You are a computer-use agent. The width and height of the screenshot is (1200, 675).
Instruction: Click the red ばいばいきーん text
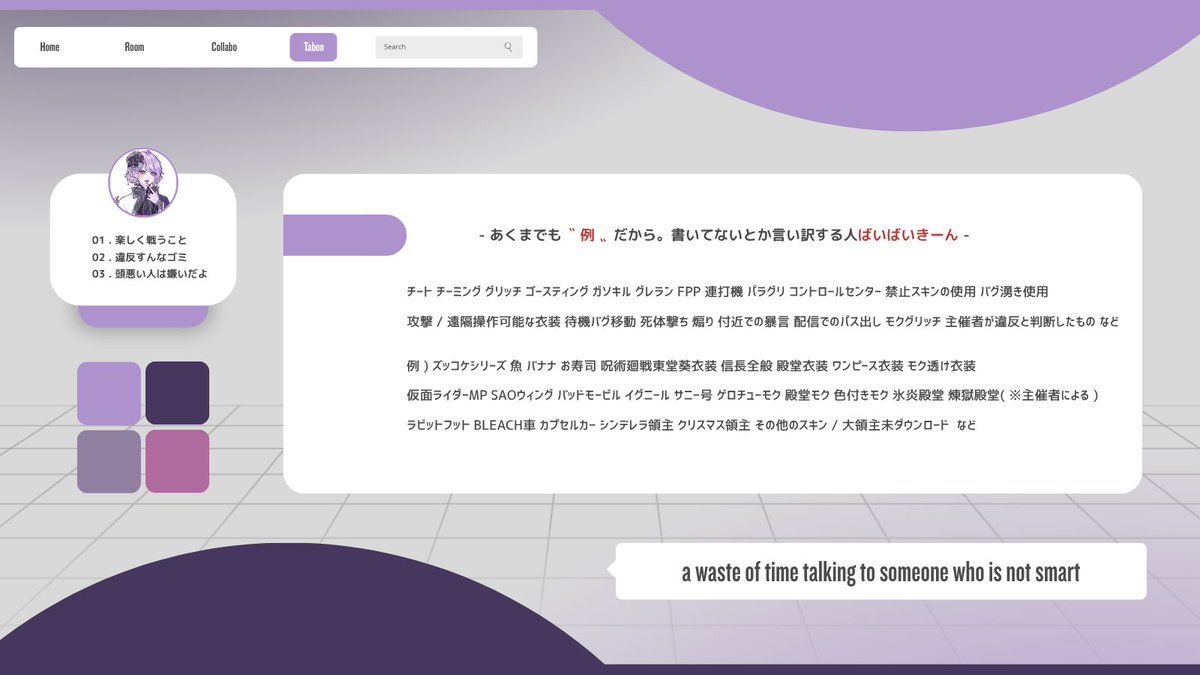point(908,236)
